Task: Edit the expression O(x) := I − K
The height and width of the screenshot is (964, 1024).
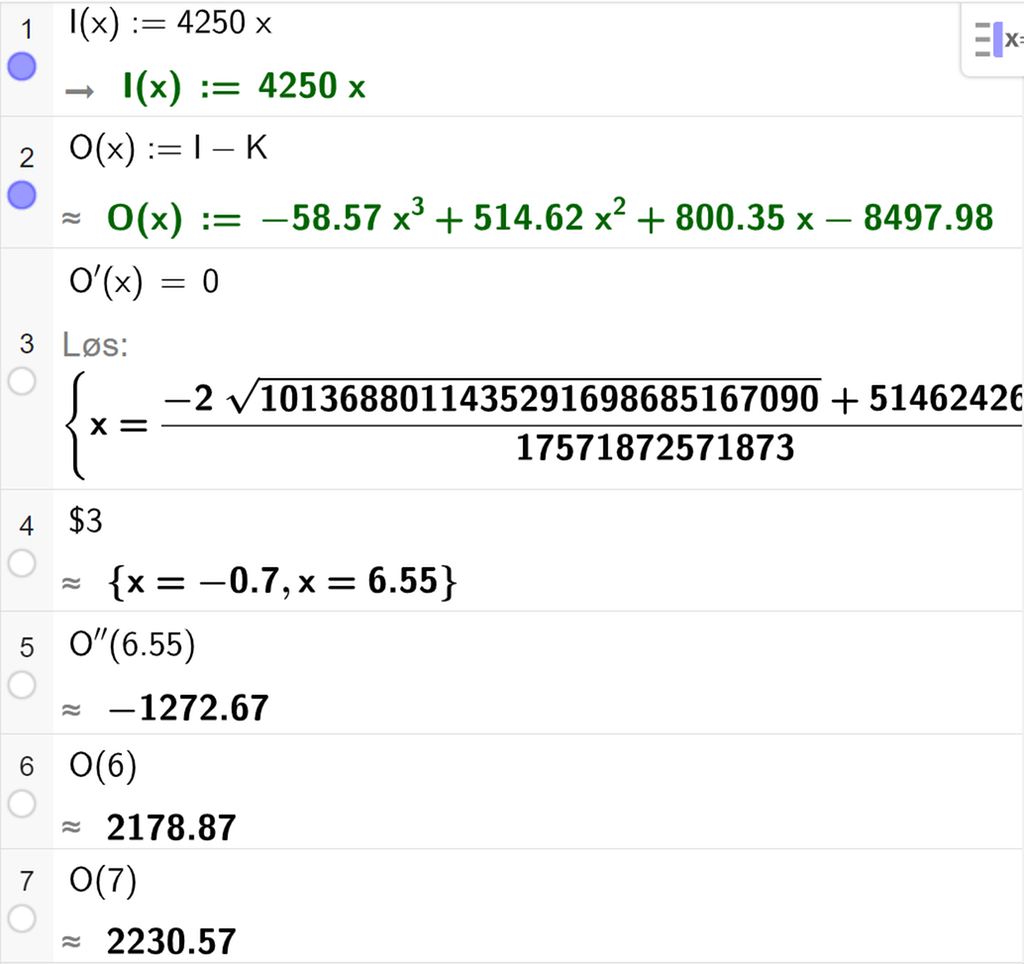Action: tap(165, 149)
